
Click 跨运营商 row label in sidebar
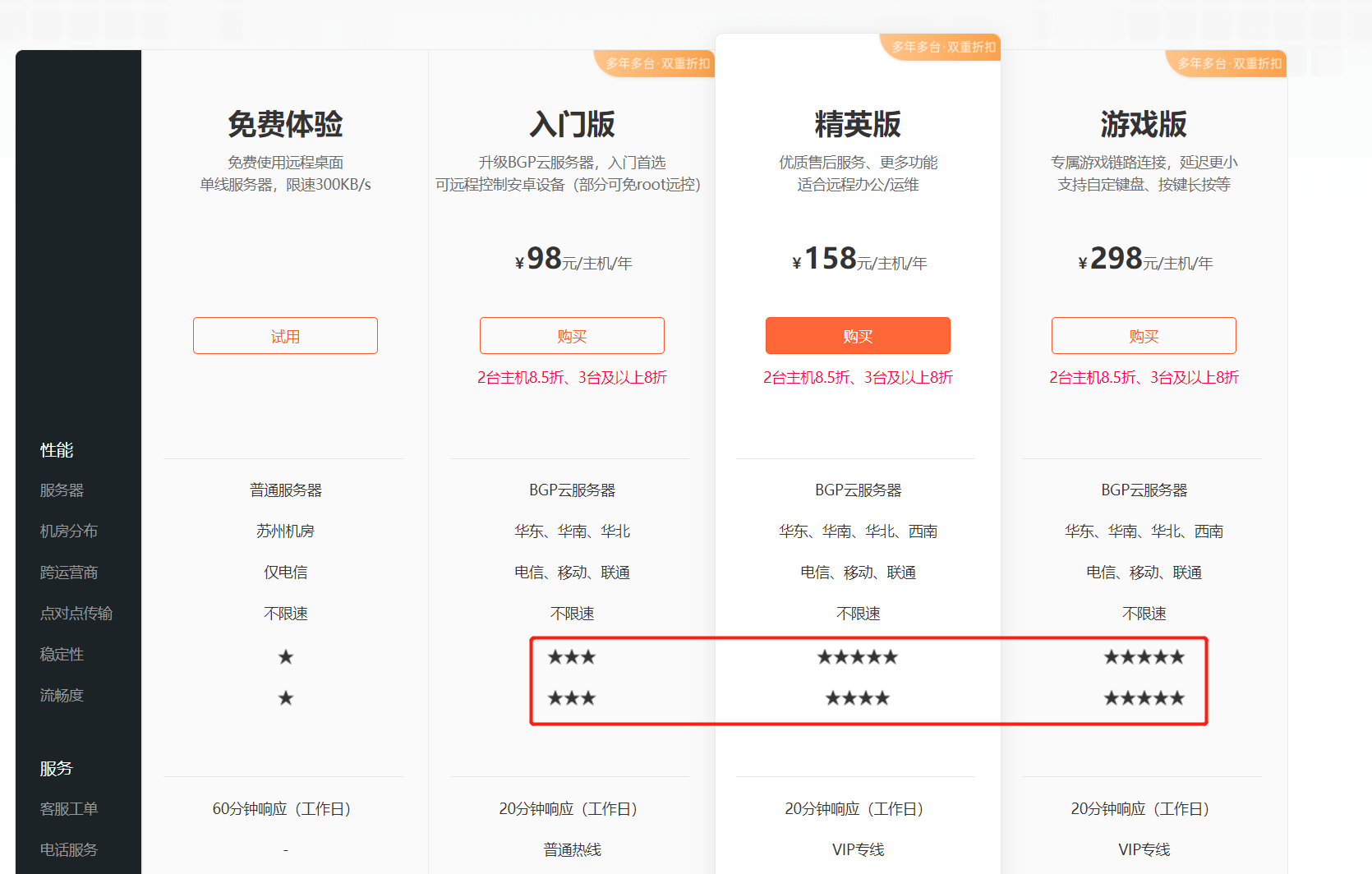tap(69, 573)
